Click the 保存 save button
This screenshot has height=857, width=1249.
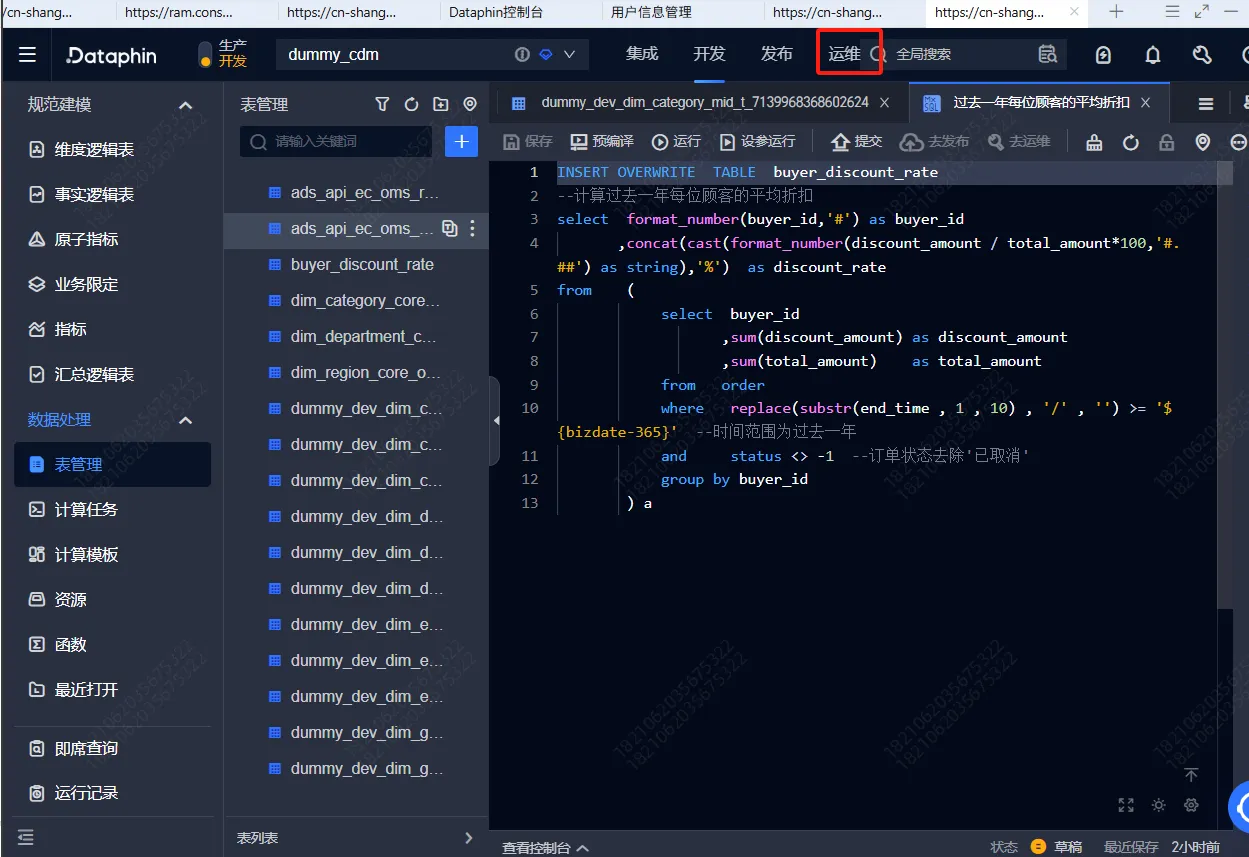(528, 142)
